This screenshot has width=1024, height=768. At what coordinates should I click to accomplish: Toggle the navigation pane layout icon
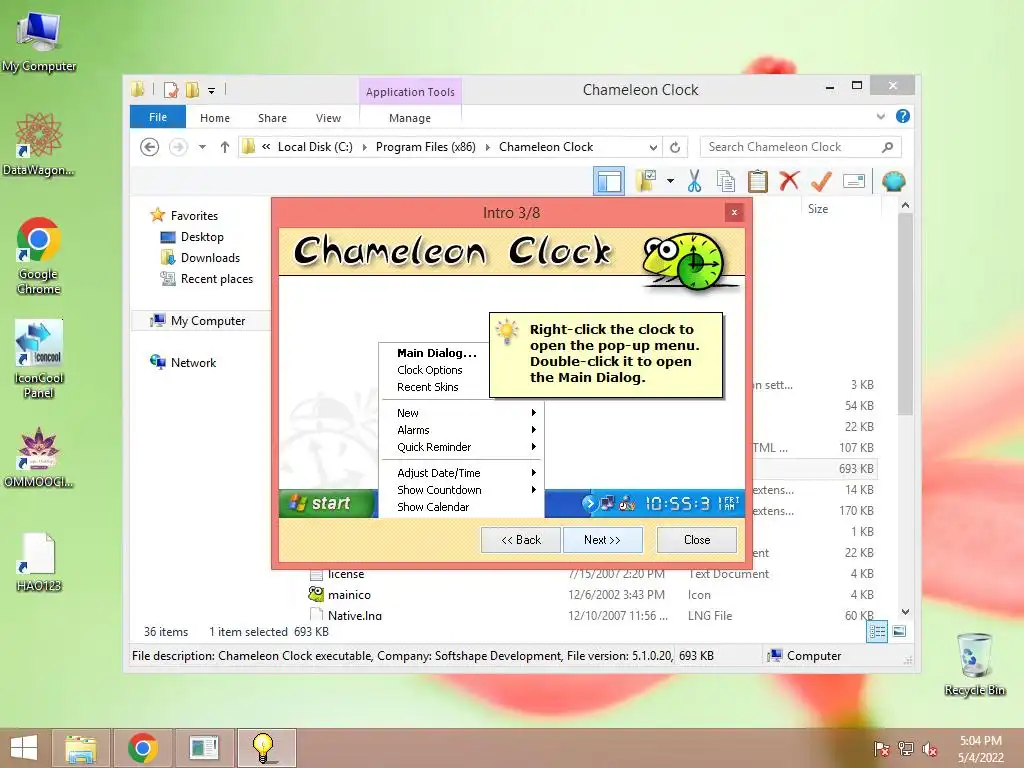(609, 181)
